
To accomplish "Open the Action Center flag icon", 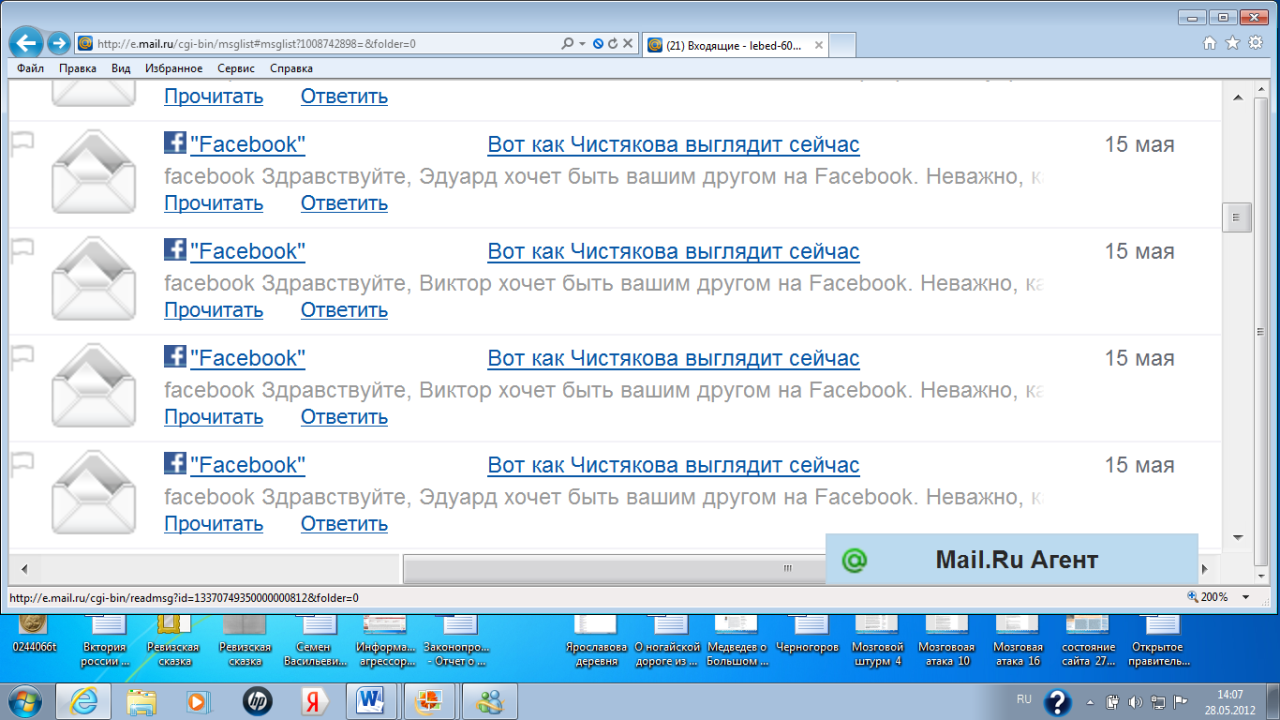I will point(1179,701).
